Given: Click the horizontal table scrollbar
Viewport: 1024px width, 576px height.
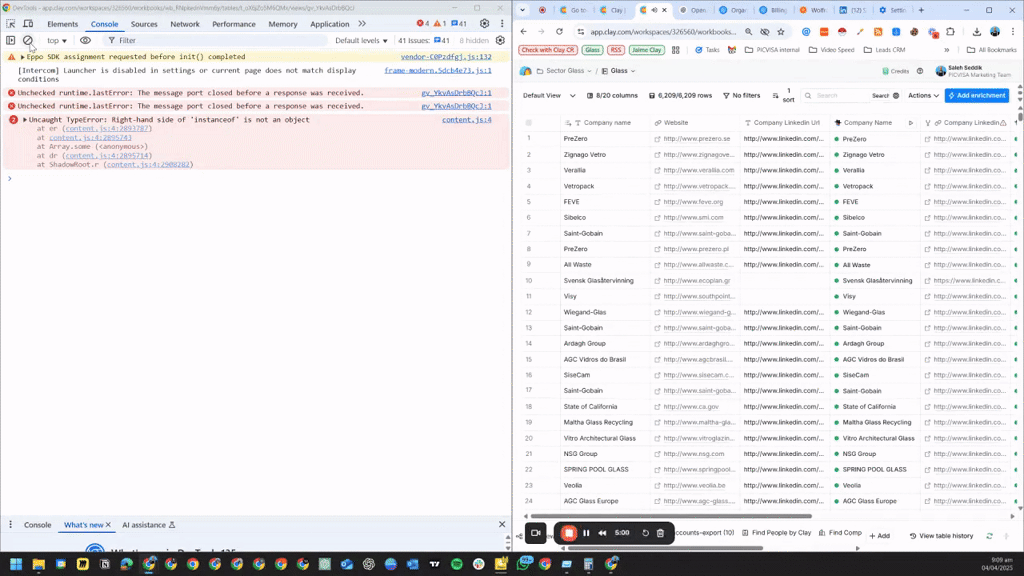Looking at the screenshot, I should [671, 516].
